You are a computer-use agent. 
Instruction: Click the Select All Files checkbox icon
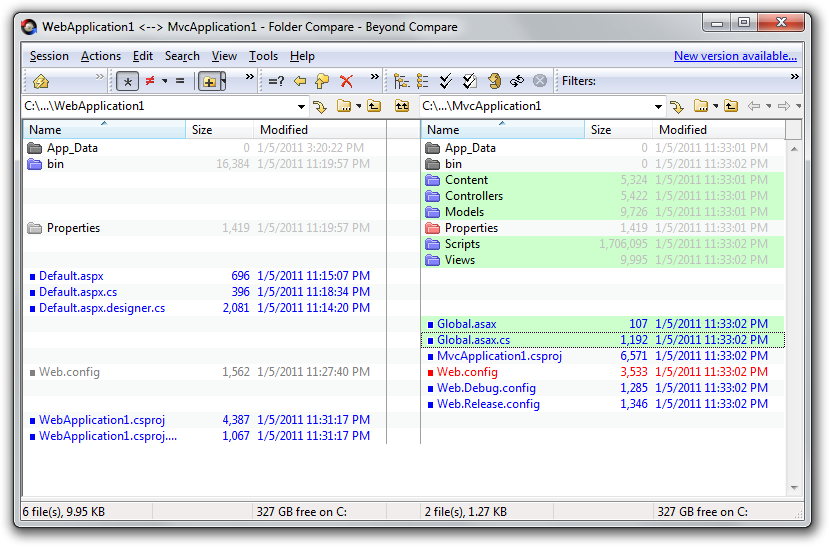(469, 81)
